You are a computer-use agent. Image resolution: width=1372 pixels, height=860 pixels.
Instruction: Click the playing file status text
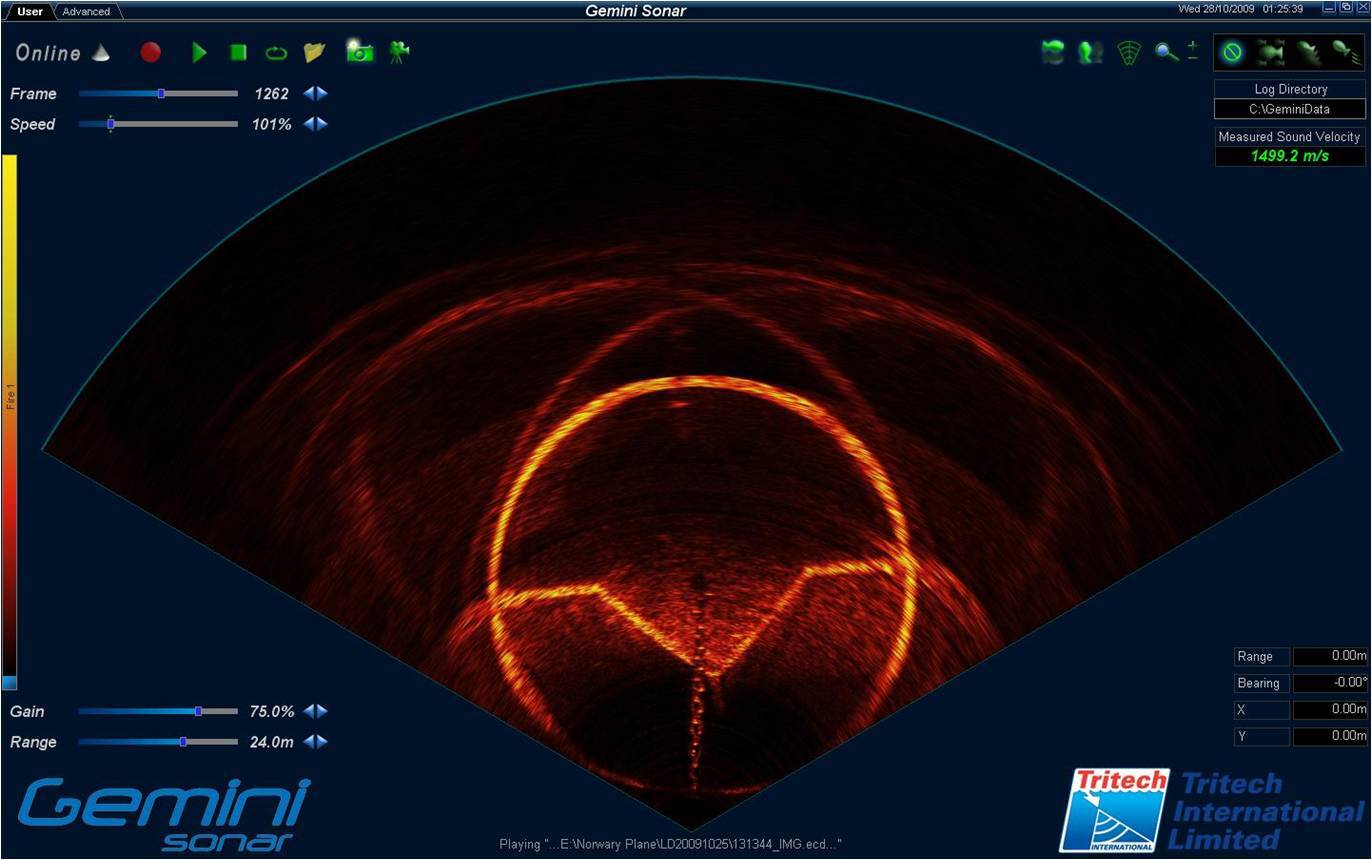[670, 845]
